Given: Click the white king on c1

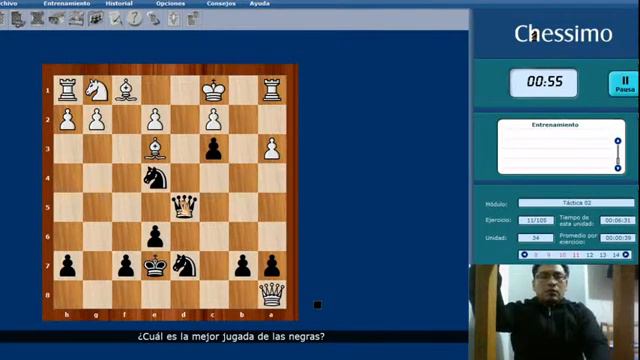Looking at the screenshot, I should (213, 90).
